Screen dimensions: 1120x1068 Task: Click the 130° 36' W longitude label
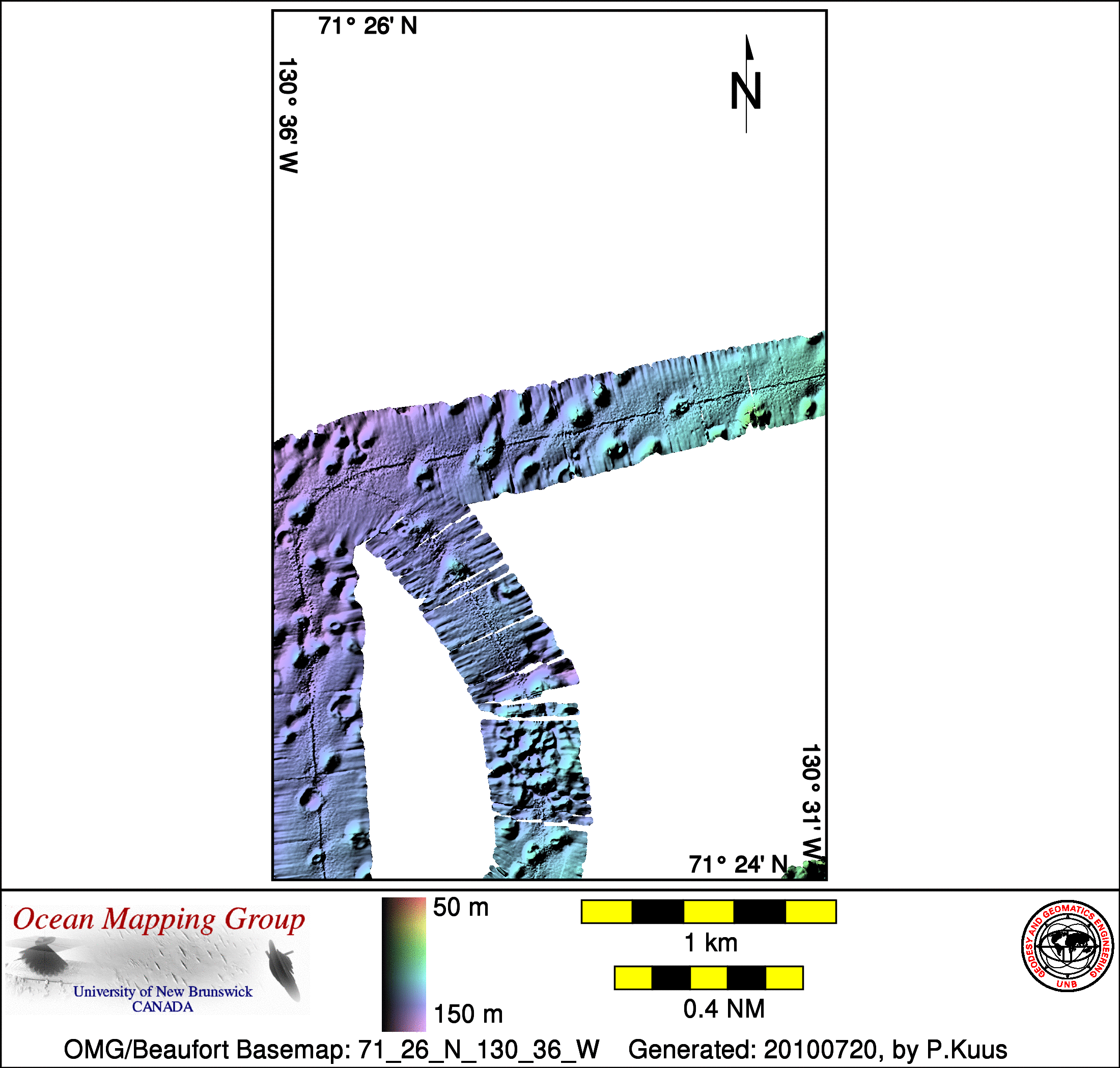[288, 116]
